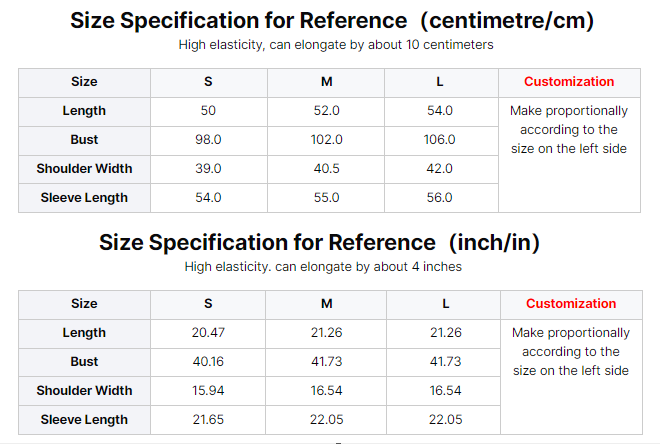Select the bust value 40.16 in inches
Screen dimensions: 660x444
pyautogui.click(x=208, y=362)
